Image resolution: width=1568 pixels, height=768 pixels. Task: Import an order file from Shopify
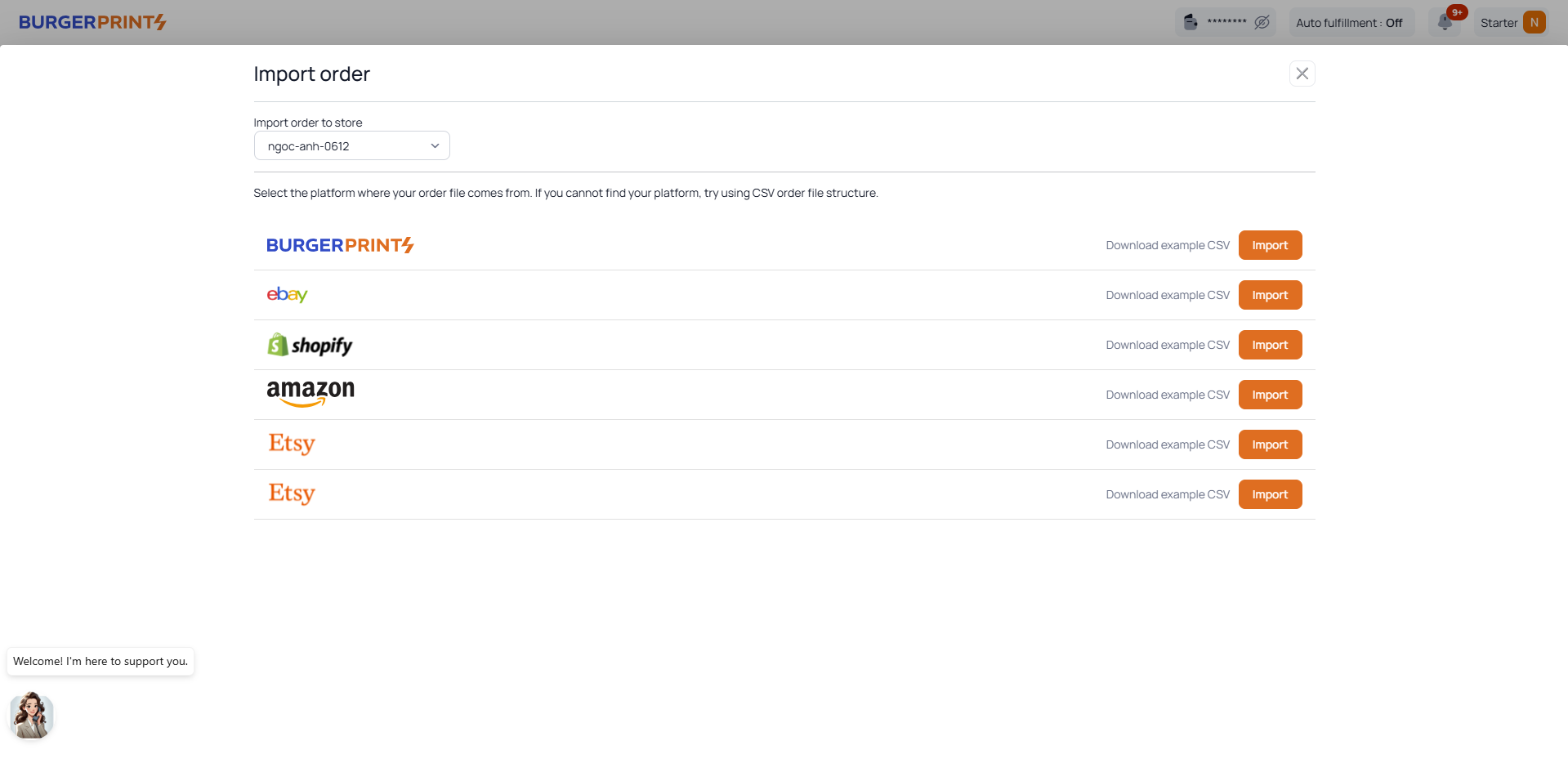[x=1270, y=345]
